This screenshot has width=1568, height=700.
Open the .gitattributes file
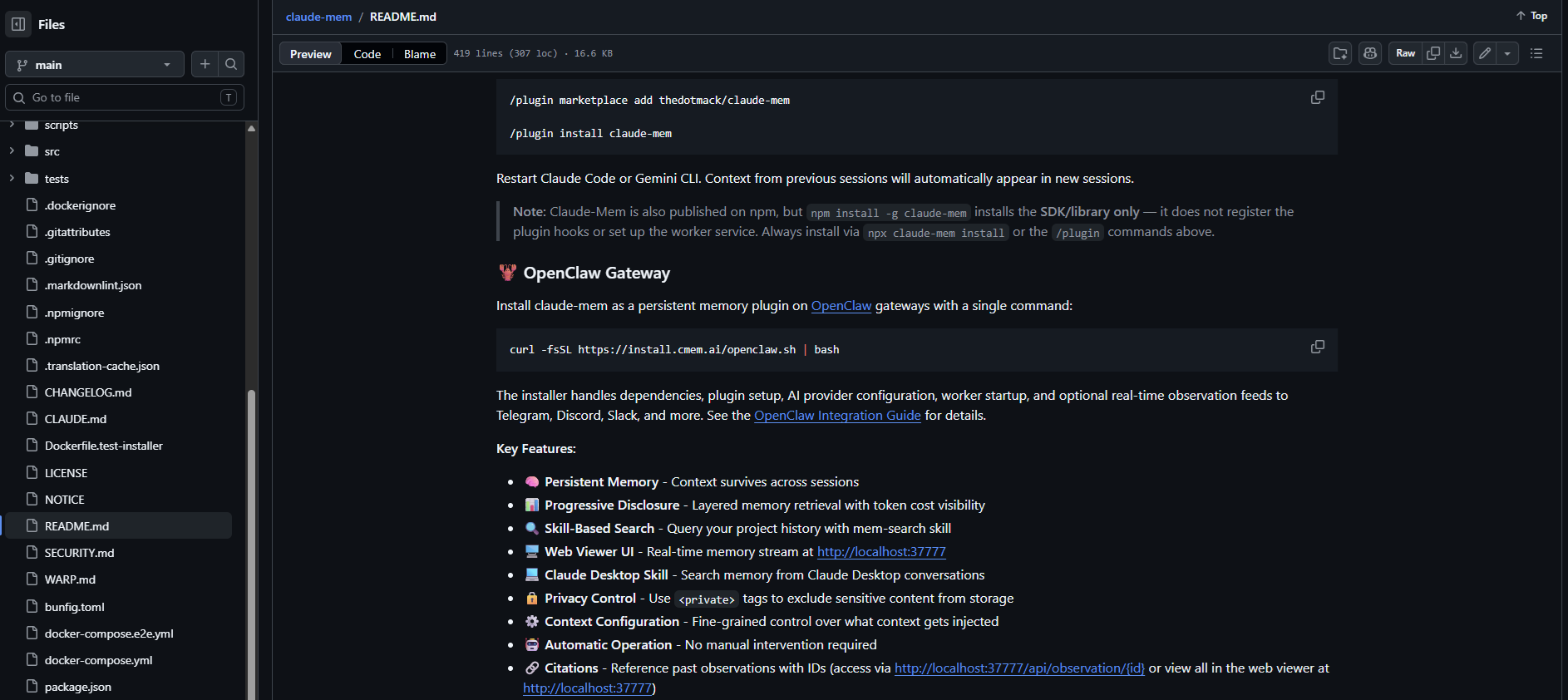(x=77, y=232)
